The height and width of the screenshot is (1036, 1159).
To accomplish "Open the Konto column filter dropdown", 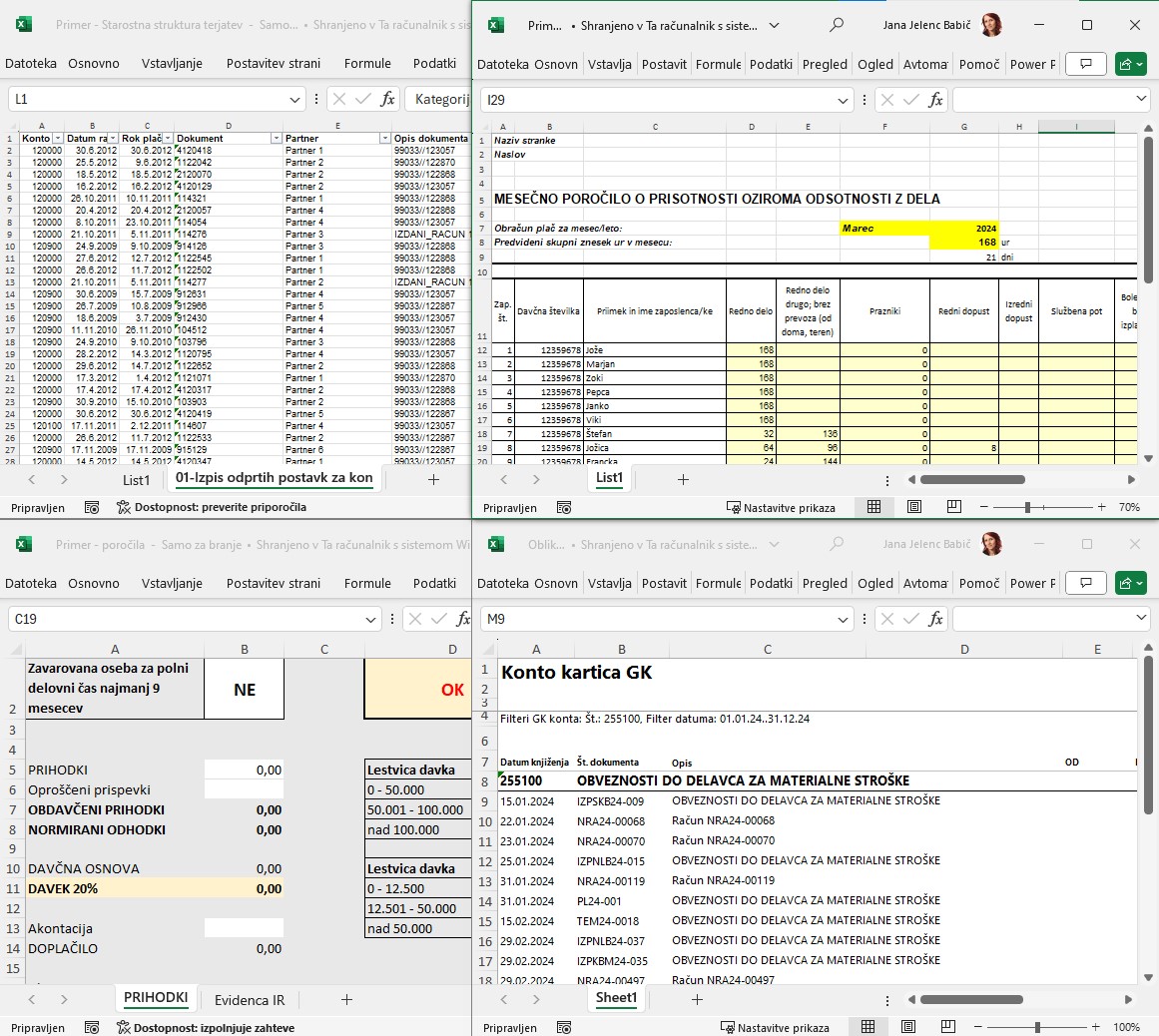I will pyautogui.click(x=58, y=138).
